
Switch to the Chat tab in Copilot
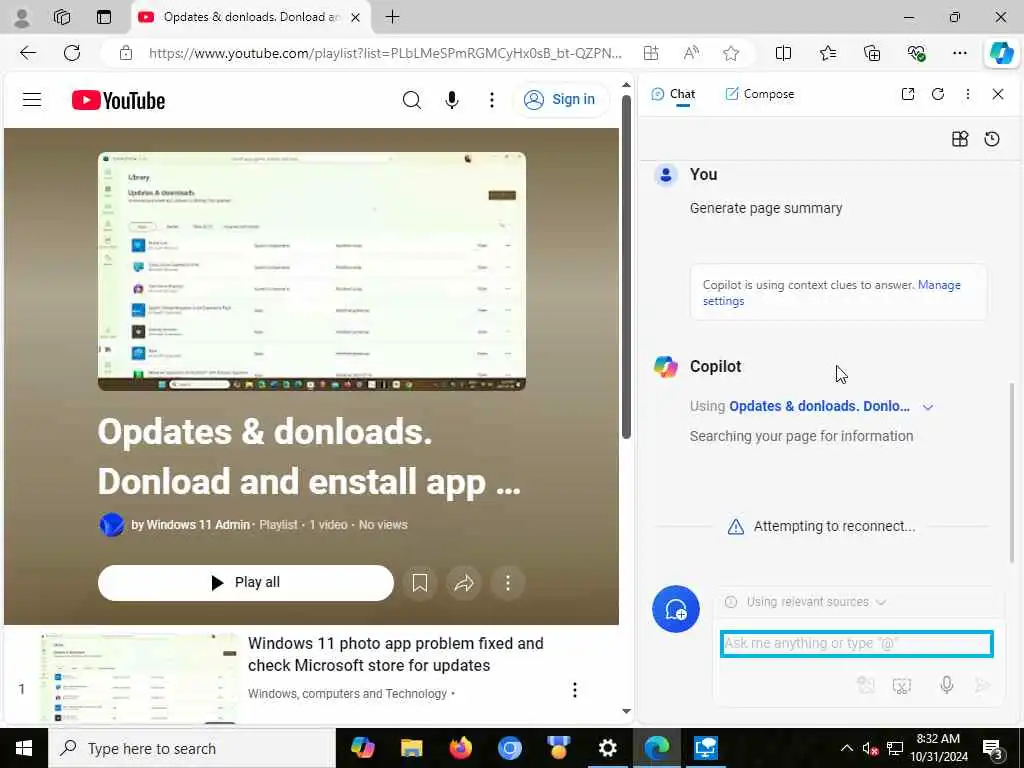tap(673, 94)
